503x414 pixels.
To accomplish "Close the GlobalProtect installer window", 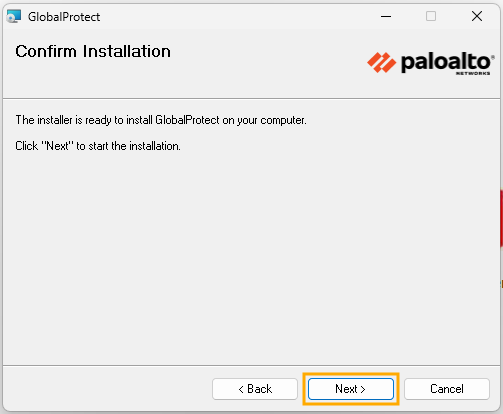I will (477, 16).
